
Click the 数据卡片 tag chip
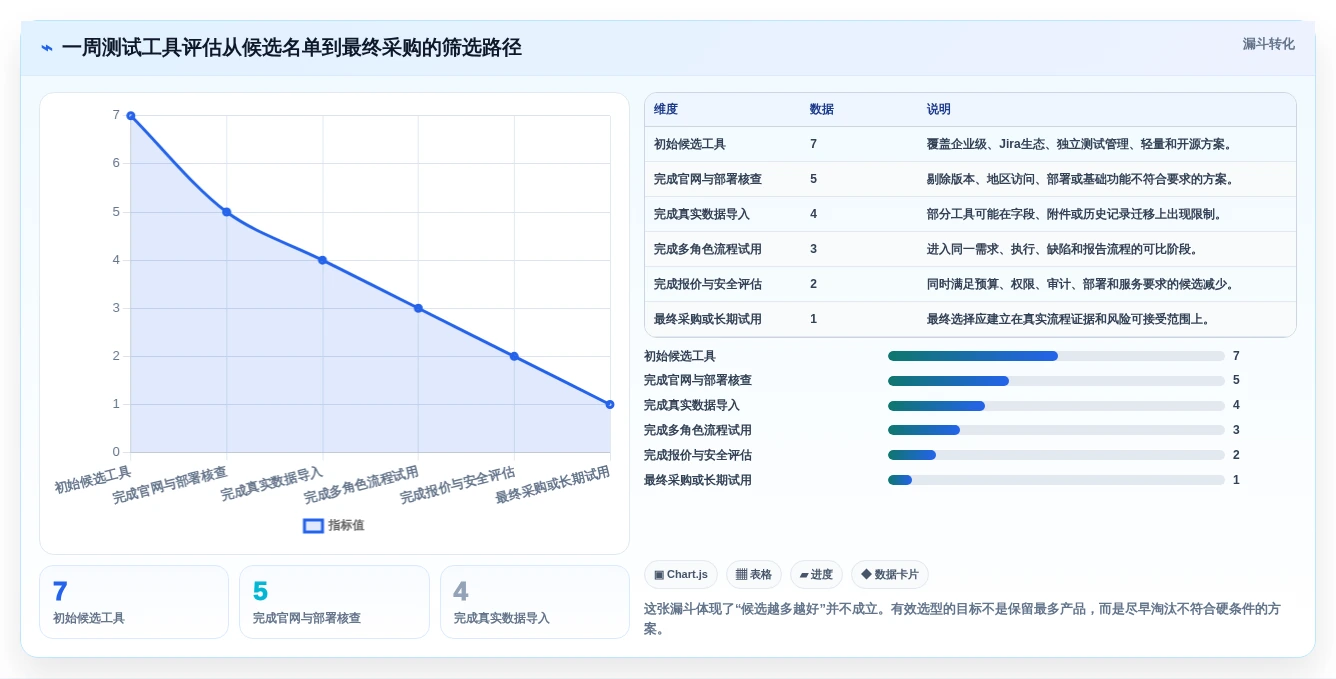pyautogui.click(x=890, y=574)
